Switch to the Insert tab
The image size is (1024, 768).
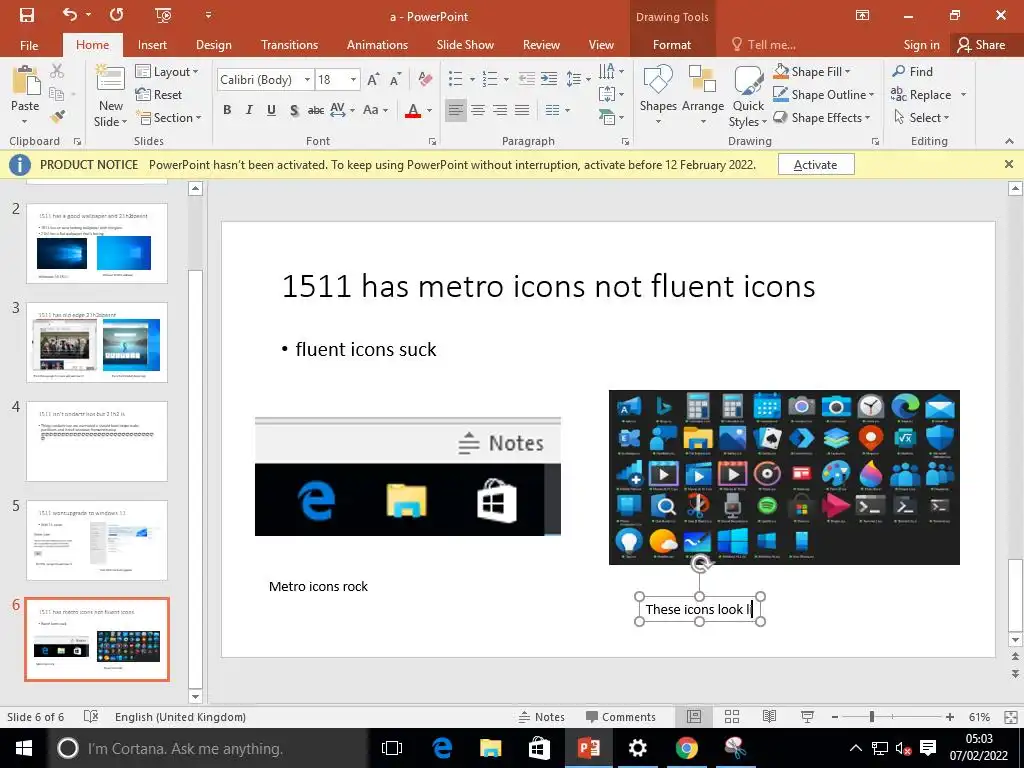(x=152, y=45)
